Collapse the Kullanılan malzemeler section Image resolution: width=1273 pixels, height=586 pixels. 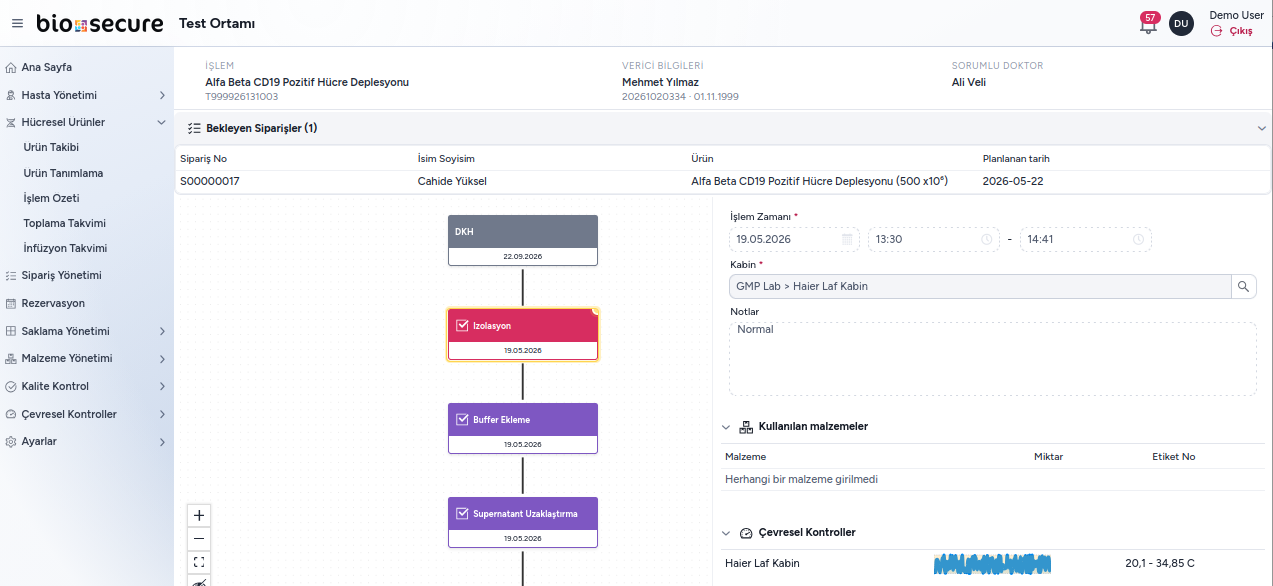[x=726, y=427]
